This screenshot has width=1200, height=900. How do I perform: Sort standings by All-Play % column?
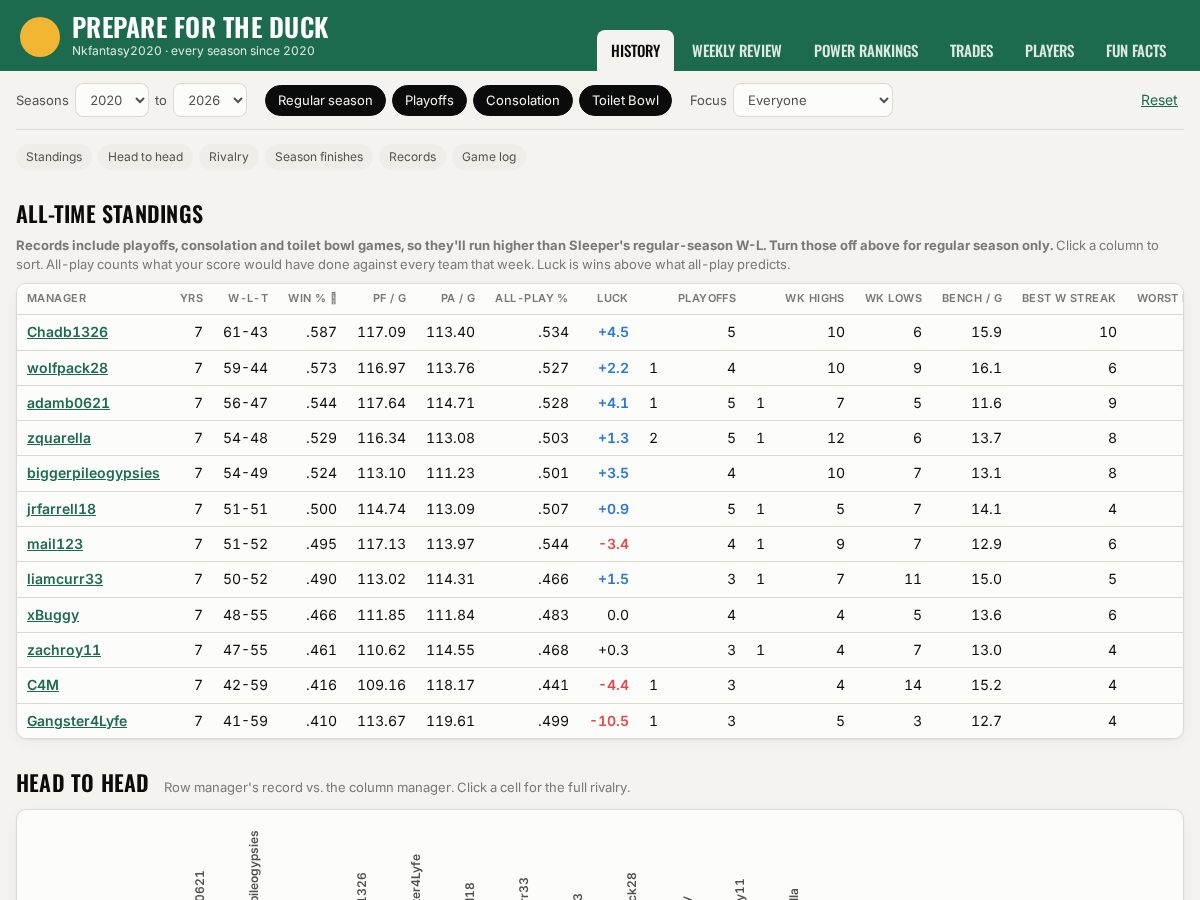click(x=531, y=298)
